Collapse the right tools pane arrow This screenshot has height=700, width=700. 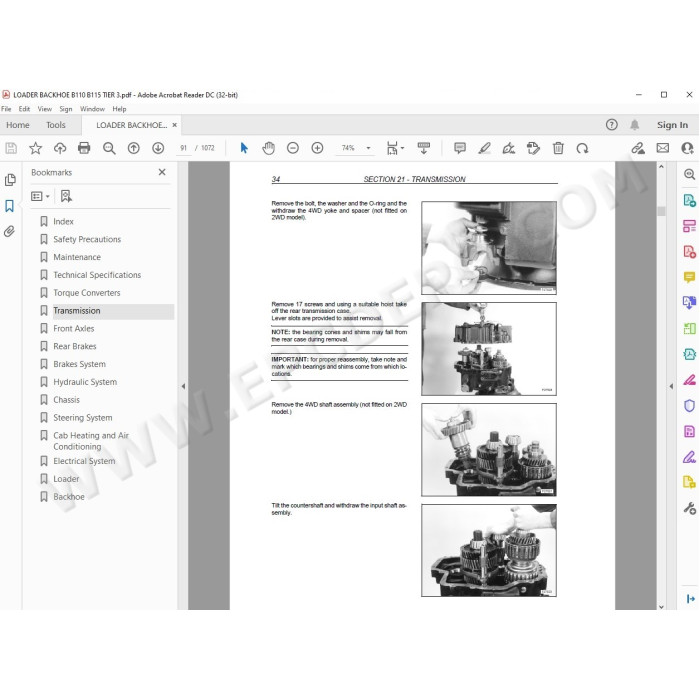click(671, 387)
